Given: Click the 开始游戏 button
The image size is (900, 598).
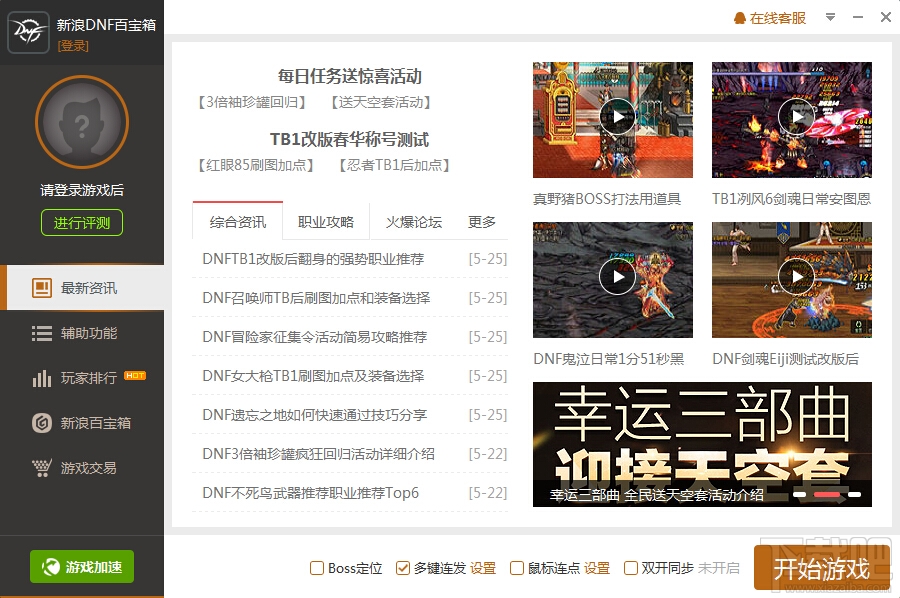Looking at the screenshot, I should (821, 568).
